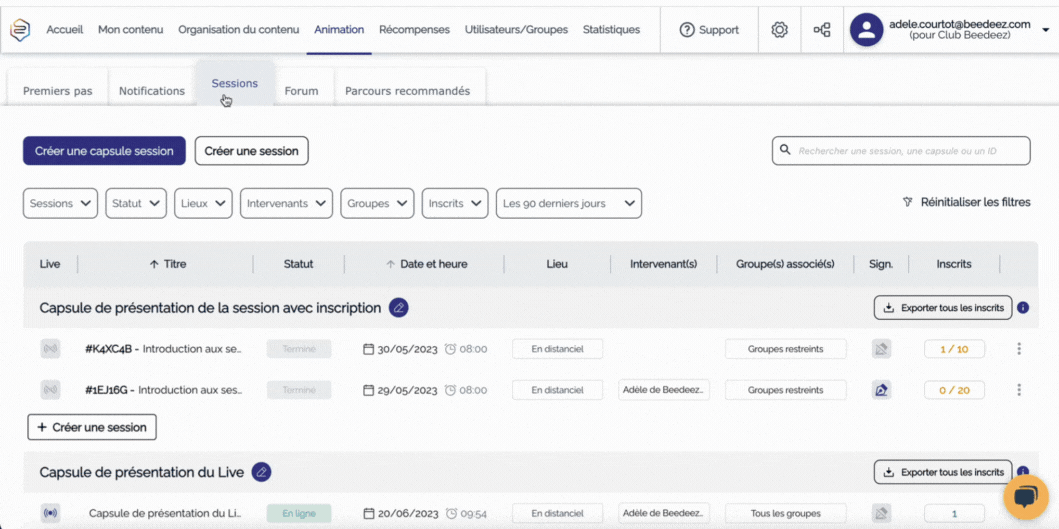Viewport: 1059px width, 529px height.
Task: Open the Groupes filter dropdown
Action: pyautogui.click(x=377, y=203)
